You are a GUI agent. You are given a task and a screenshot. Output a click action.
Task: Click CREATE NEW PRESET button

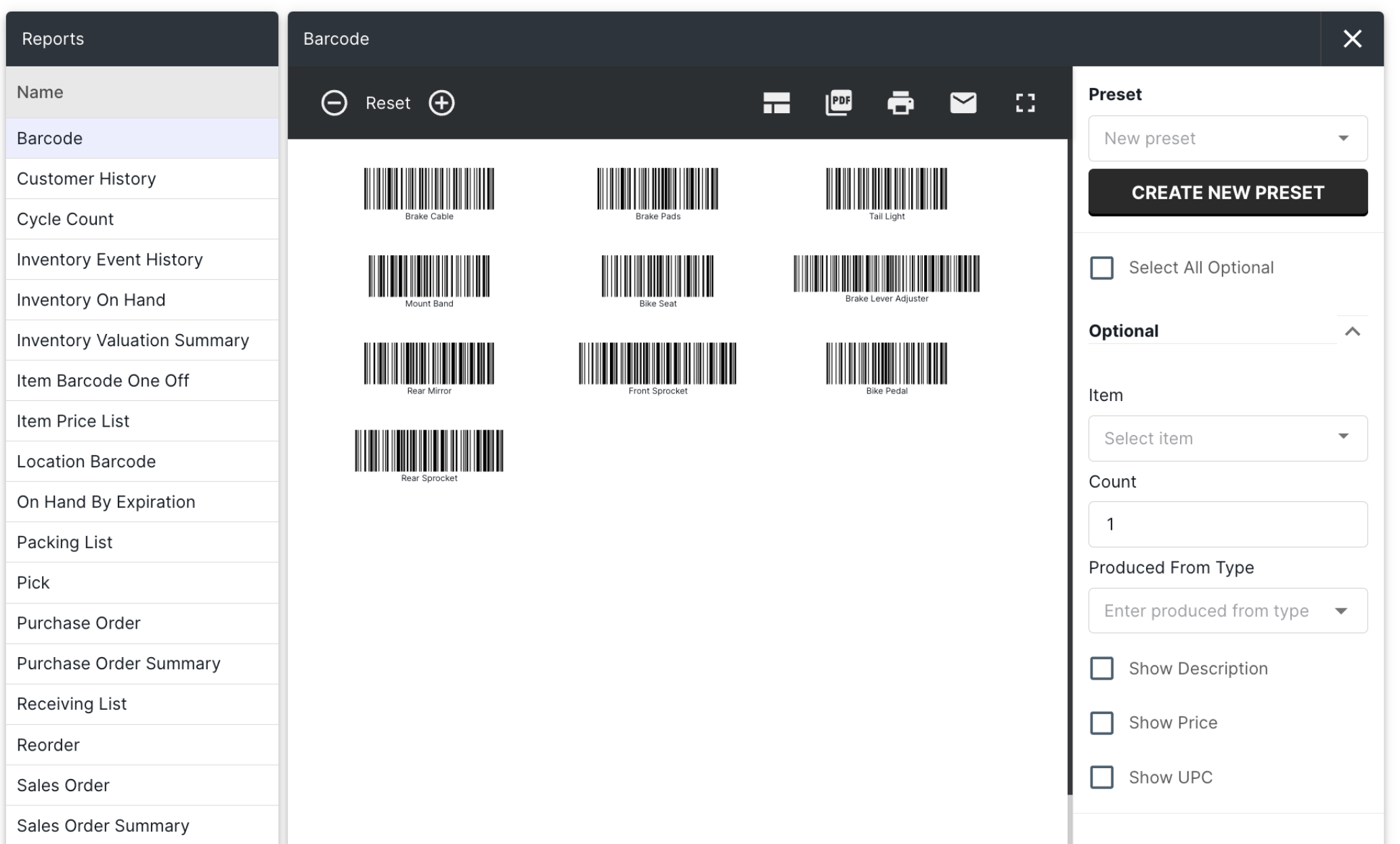pyautogui.click(x=1227, y=192)
